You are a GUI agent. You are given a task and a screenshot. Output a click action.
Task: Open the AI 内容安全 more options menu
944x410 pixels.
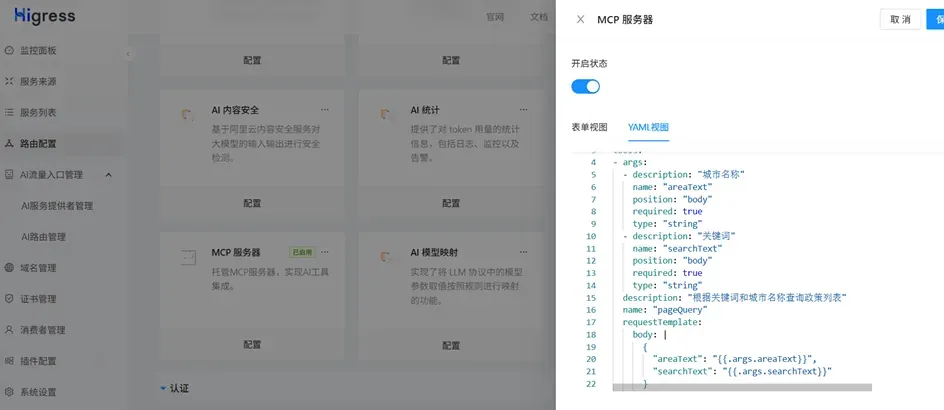click(x=325, y=110)
